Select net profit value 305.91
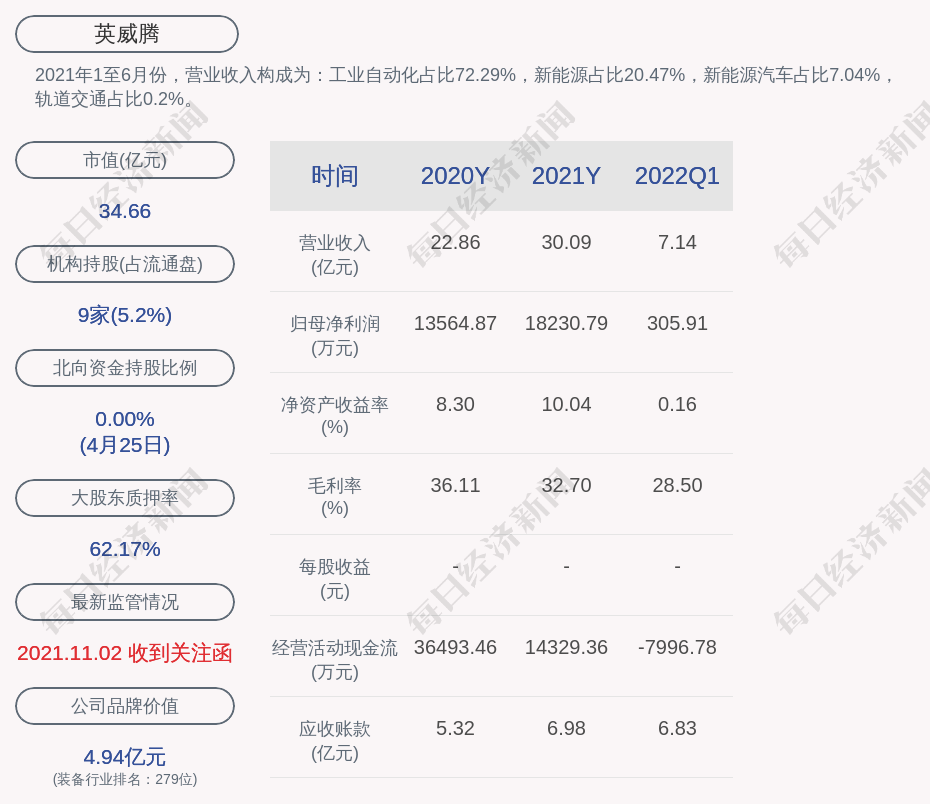 point(677,323)
